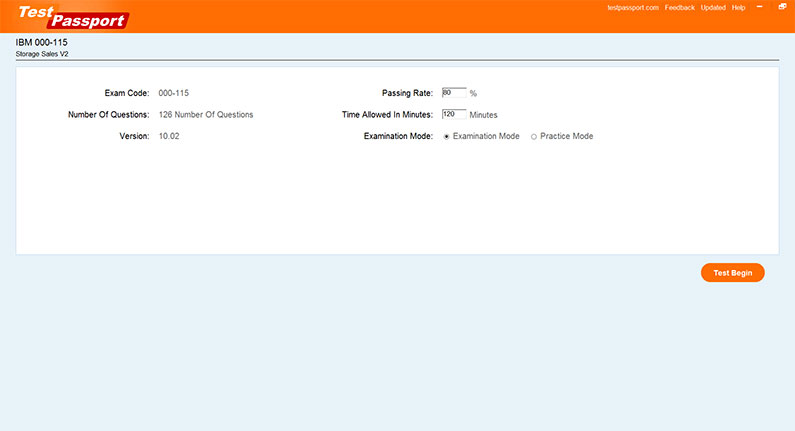Viewport: 795px width, 431px height.
Task: Click the Updated link in the header
Action: tap(713, 8)
